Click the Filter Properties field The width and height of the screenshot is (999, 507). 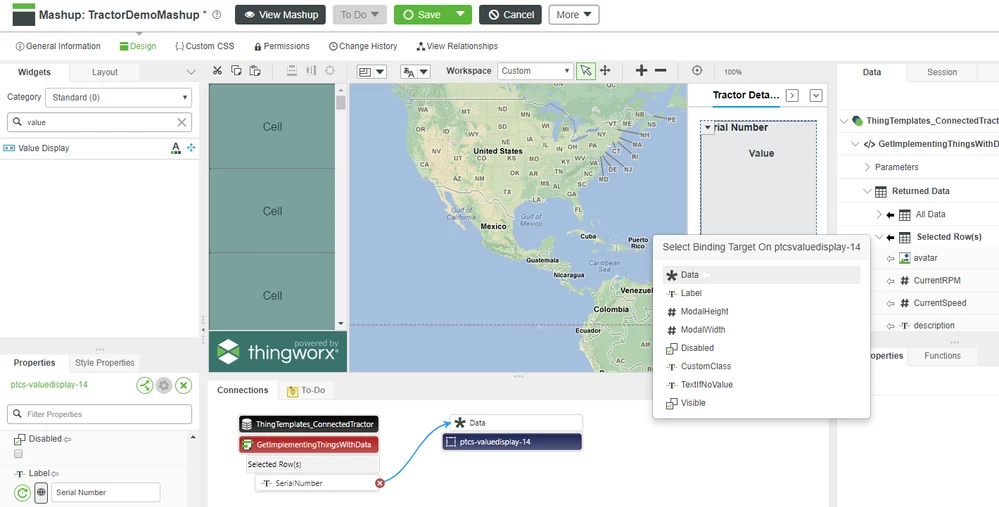tap(99, 414)
